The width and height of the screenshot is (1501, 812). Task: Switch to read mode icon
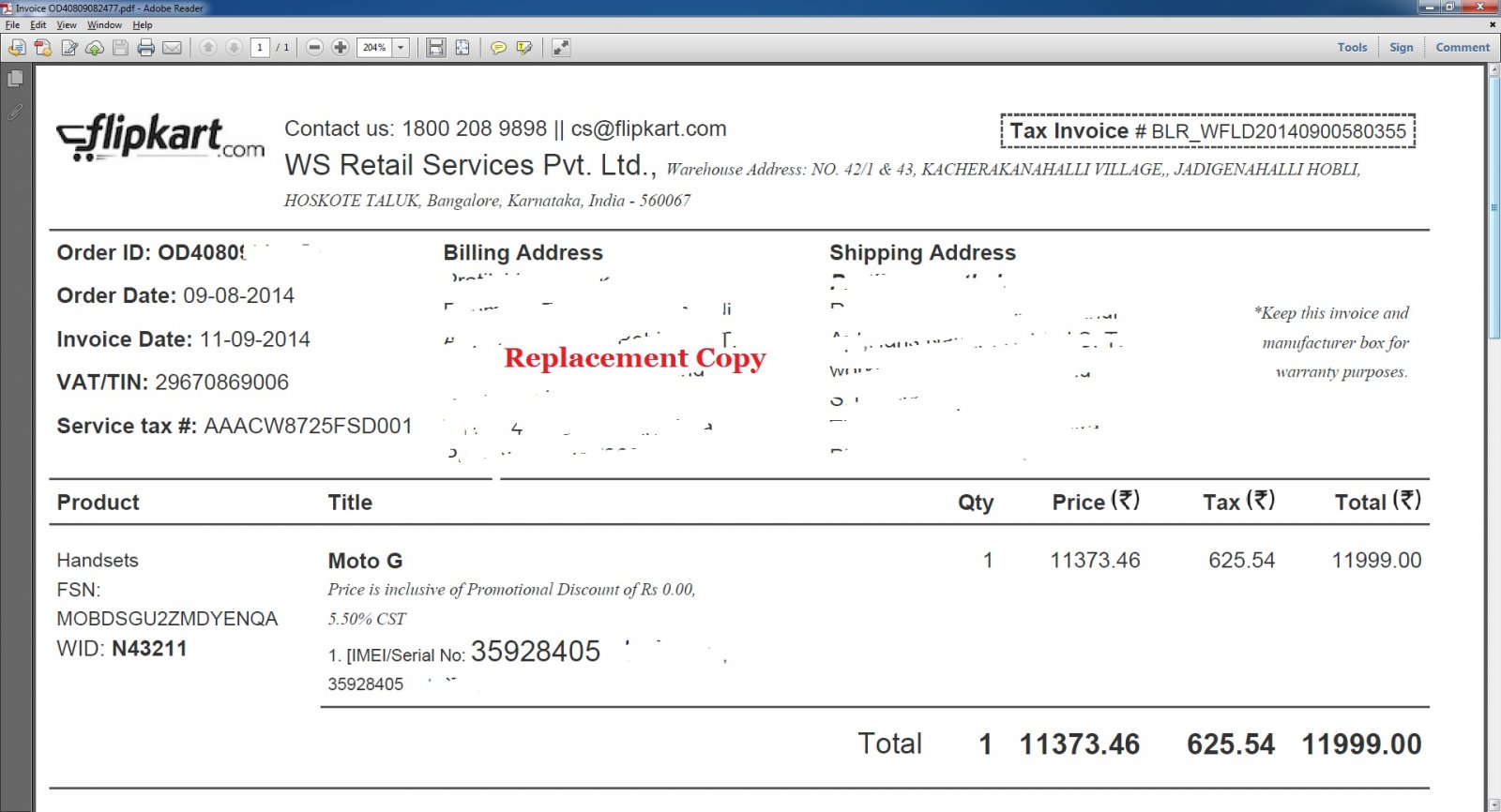[561, 48]
